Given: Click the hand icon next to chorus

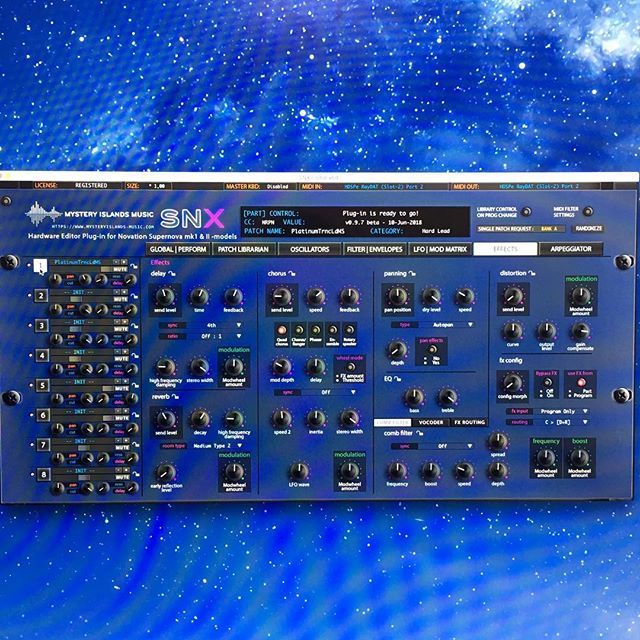Looking at the screenshot, I should point(291,273).
